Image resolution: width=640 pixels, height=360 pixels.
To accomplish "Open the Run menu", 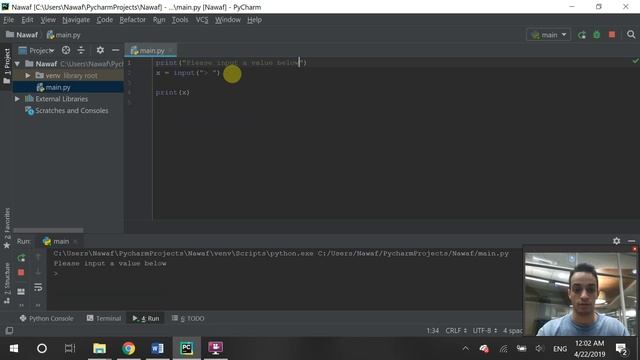I will pos(159,20).
